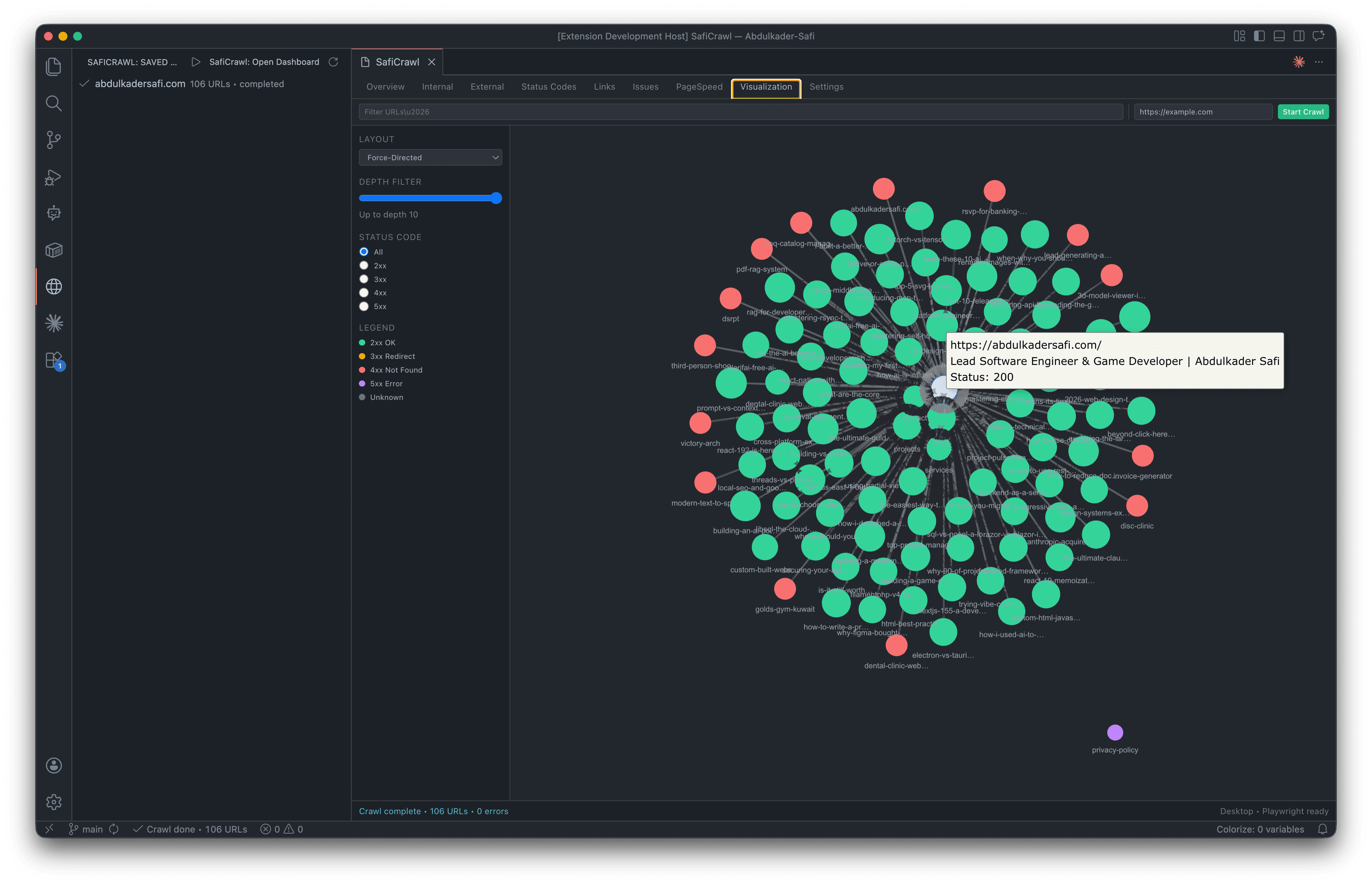Screen dimensions: 1372x885
Task: Switch to the Status Codes tab
Action: pyautogui.click(x=549, y=87)
